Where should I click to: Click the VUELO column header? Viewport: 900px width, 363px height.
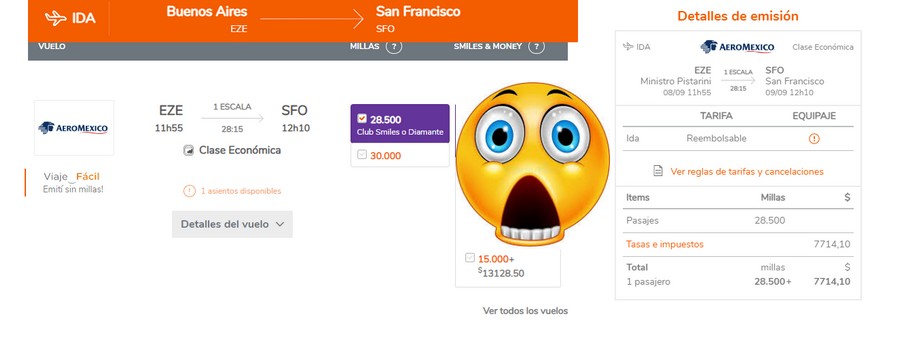point(52,46)
